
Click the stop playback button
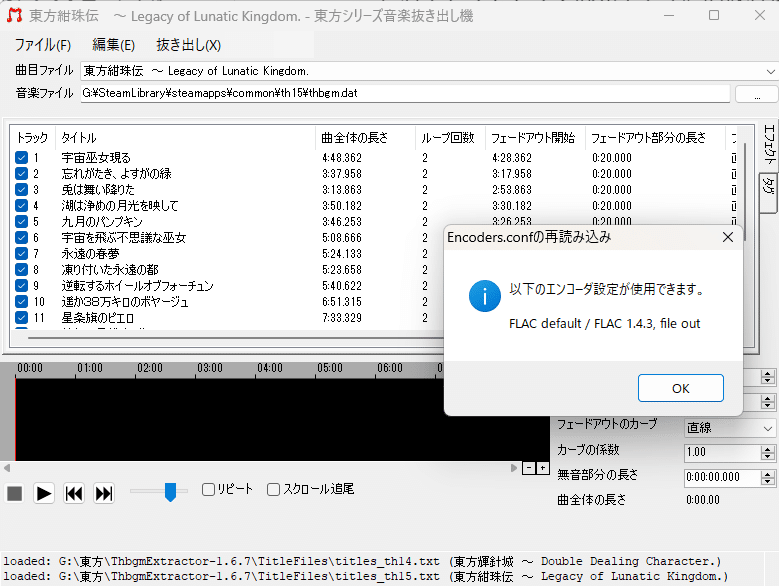14,494
